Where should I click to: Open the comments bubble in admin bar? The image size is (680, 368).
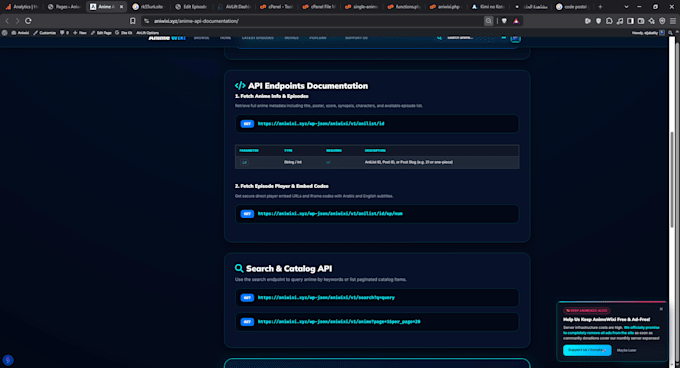[64, 33]
